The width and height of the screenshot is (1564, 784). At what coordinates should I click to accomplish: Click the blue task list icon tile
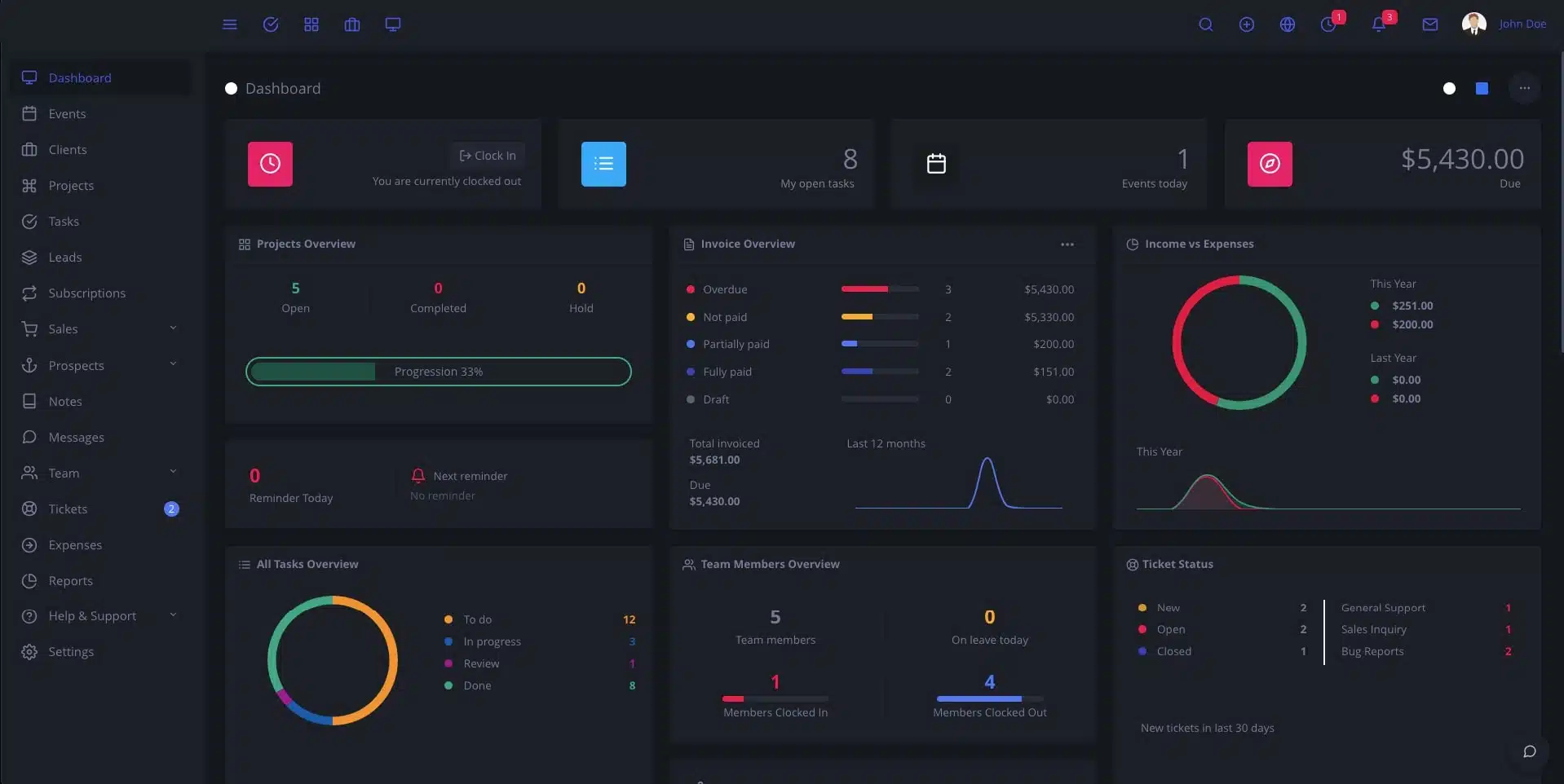(x=603, y=164)
